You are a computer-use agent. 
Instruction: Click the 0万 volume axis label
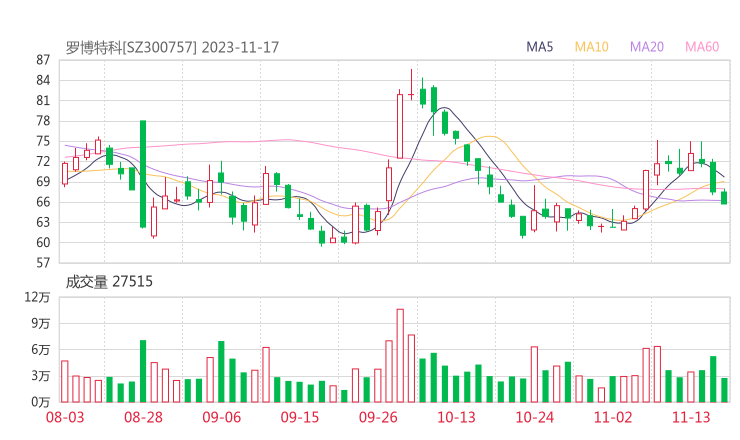pyautogui.click(x=41, y=402)
